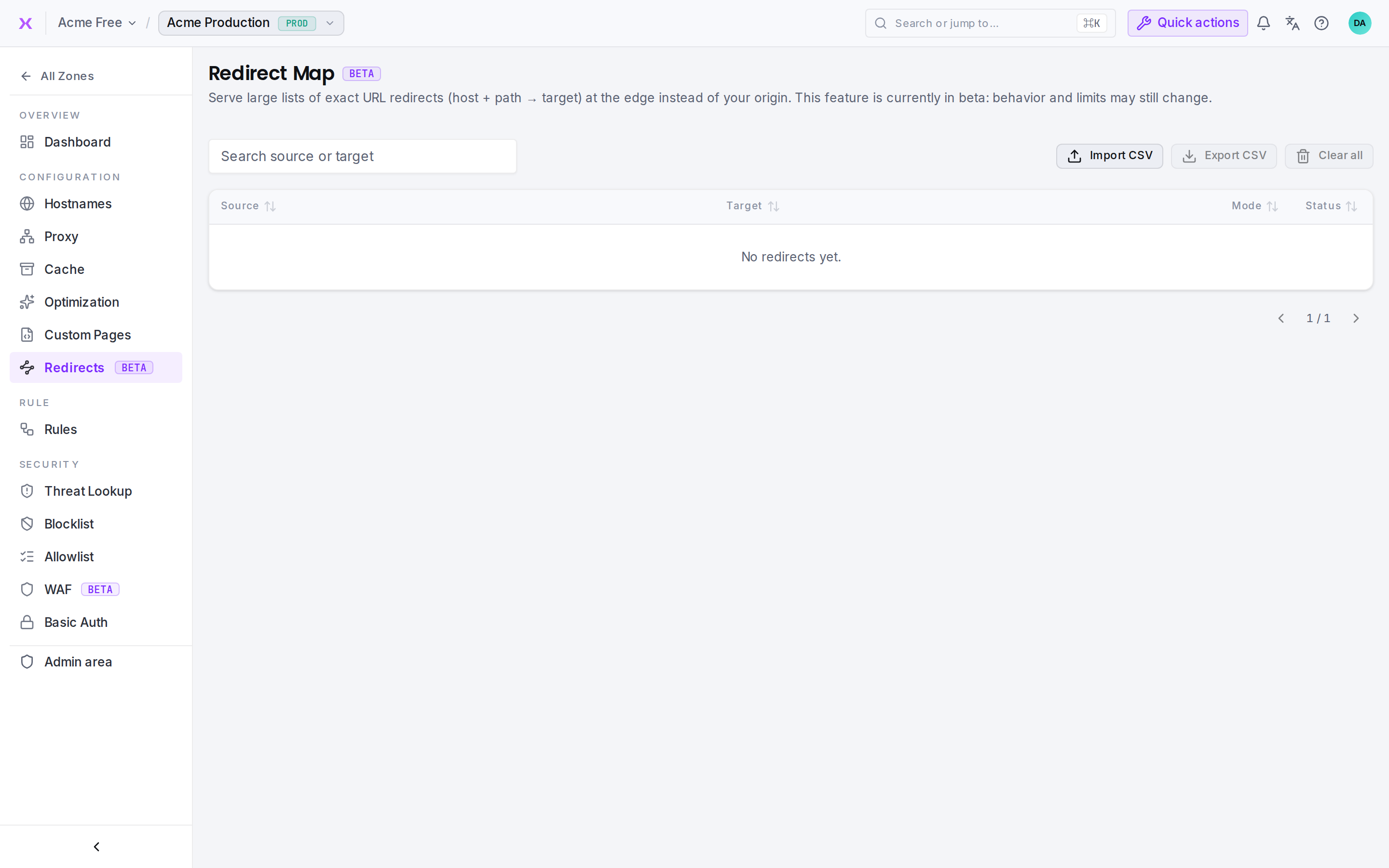Click the Export CSV button
This screenshot has width=1389, height=868.
click(x=1224, y=156)
